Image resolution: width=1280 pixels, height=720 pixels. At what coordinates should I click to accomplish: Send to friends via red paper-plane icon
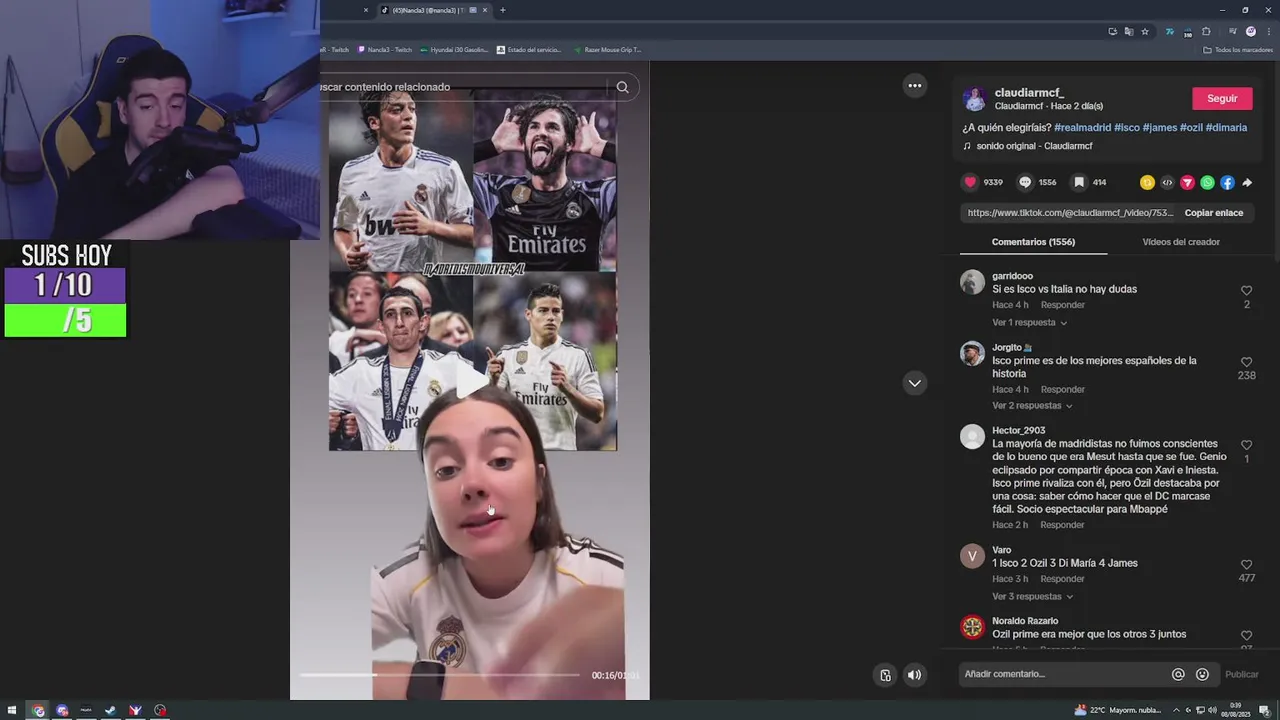coord(1187,182)
